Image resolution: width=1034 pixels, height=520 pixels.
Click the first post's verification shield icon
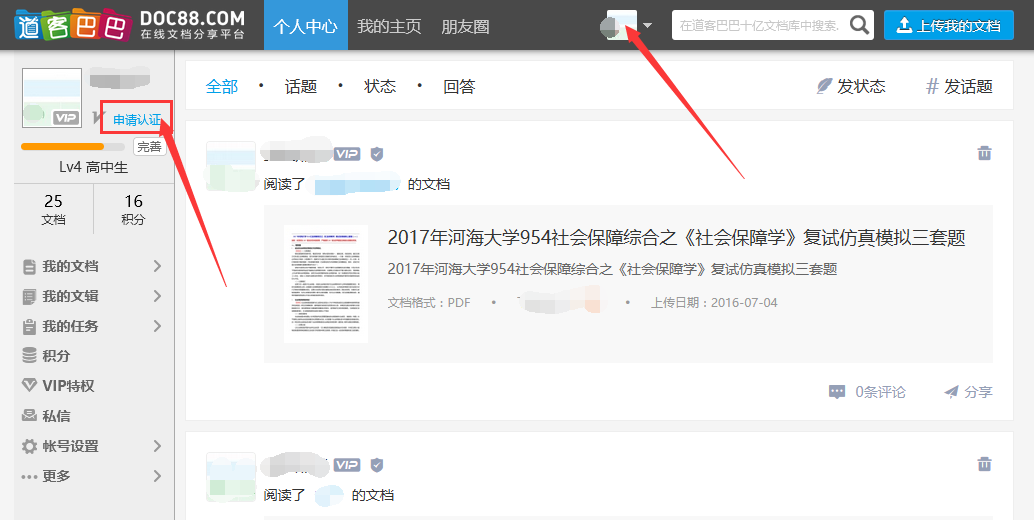377,154
